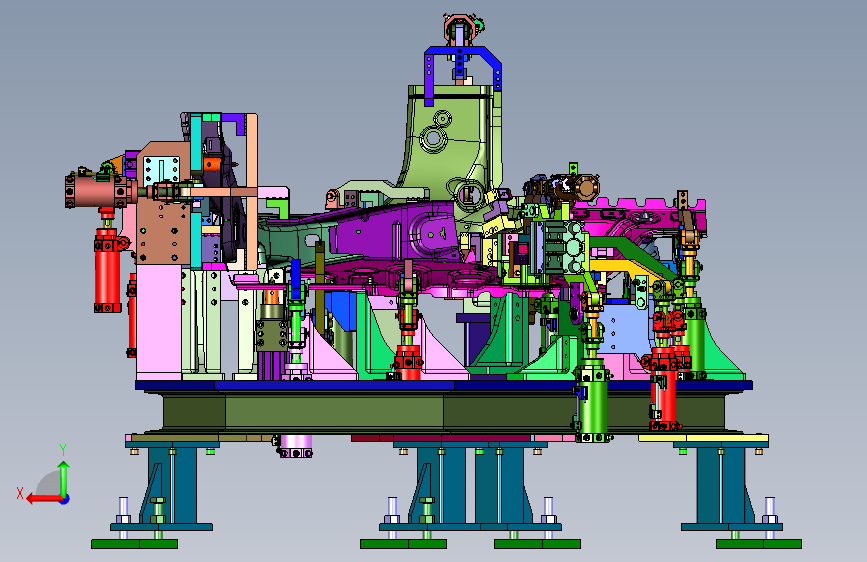Click the "X" axis label text
Image resolution: width=867 pixels, height=562 pixels.
(20, 493)
